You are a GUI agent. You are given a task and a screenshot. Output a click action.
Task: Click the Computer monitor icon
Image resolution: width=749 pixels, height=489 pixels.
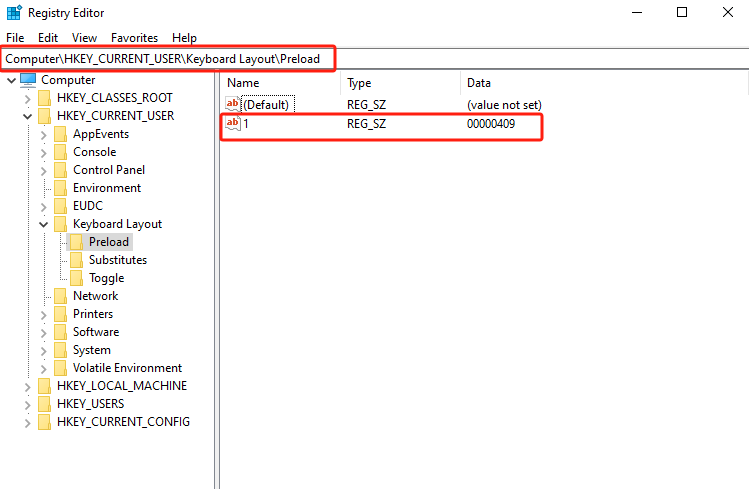point(28,80)
